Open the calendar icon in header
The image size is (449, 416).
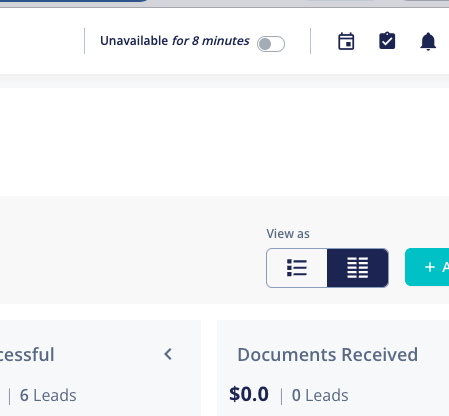(x=346, y=41)
